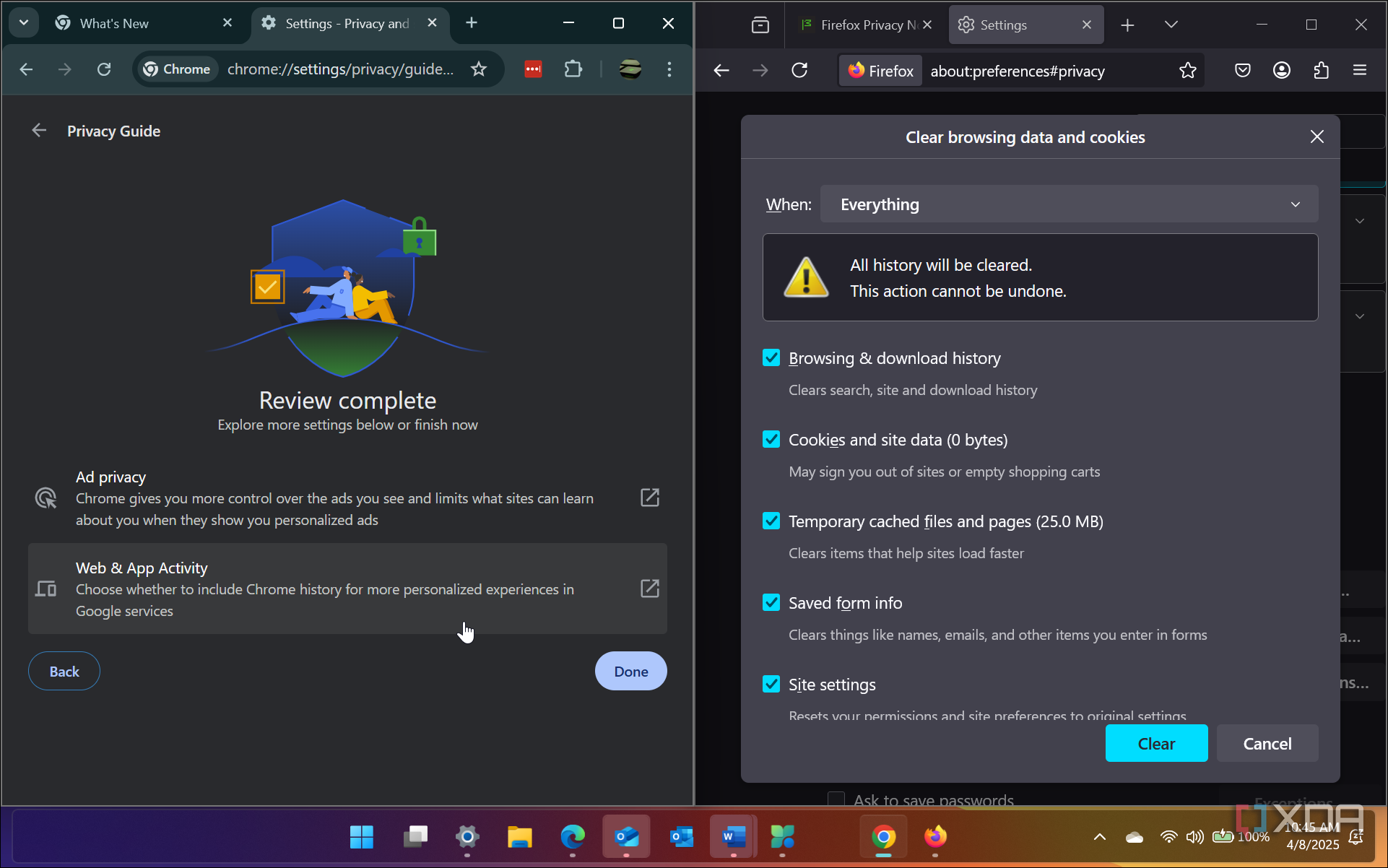Select the Firefox Settings tab
Image resolution: width=1388 pixels, height=868 pixels.
click(x=1026, y=25)
